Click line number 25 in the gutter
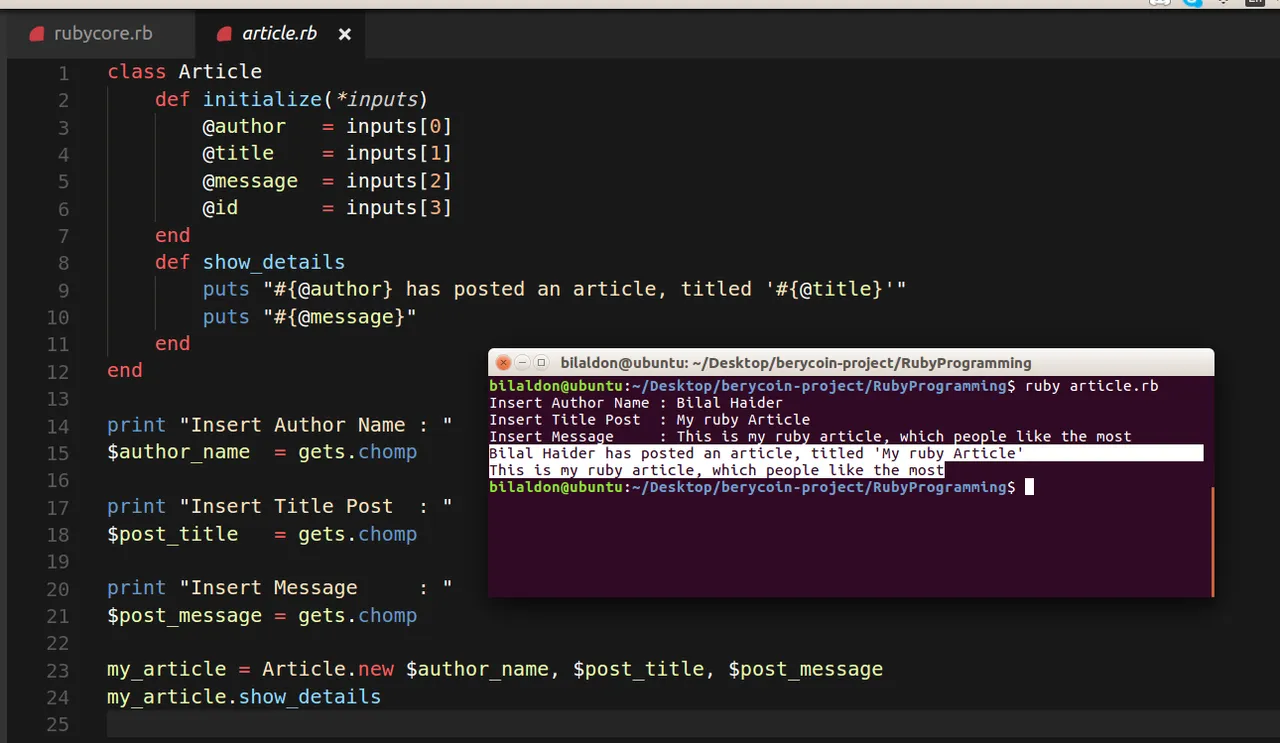Image resolution: width=1280 pixels, height=743 pixels. point(58,724)
